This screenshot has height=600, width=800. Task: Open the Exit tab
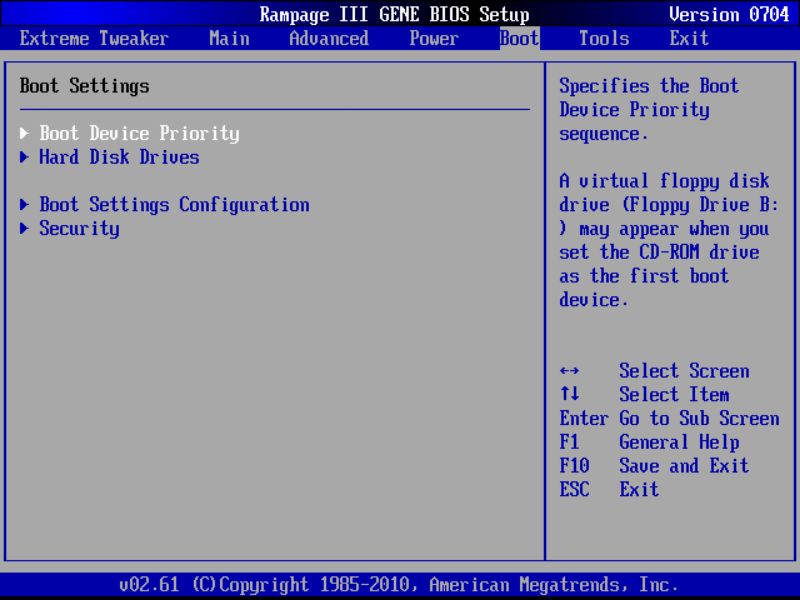(x=689, y=39)
